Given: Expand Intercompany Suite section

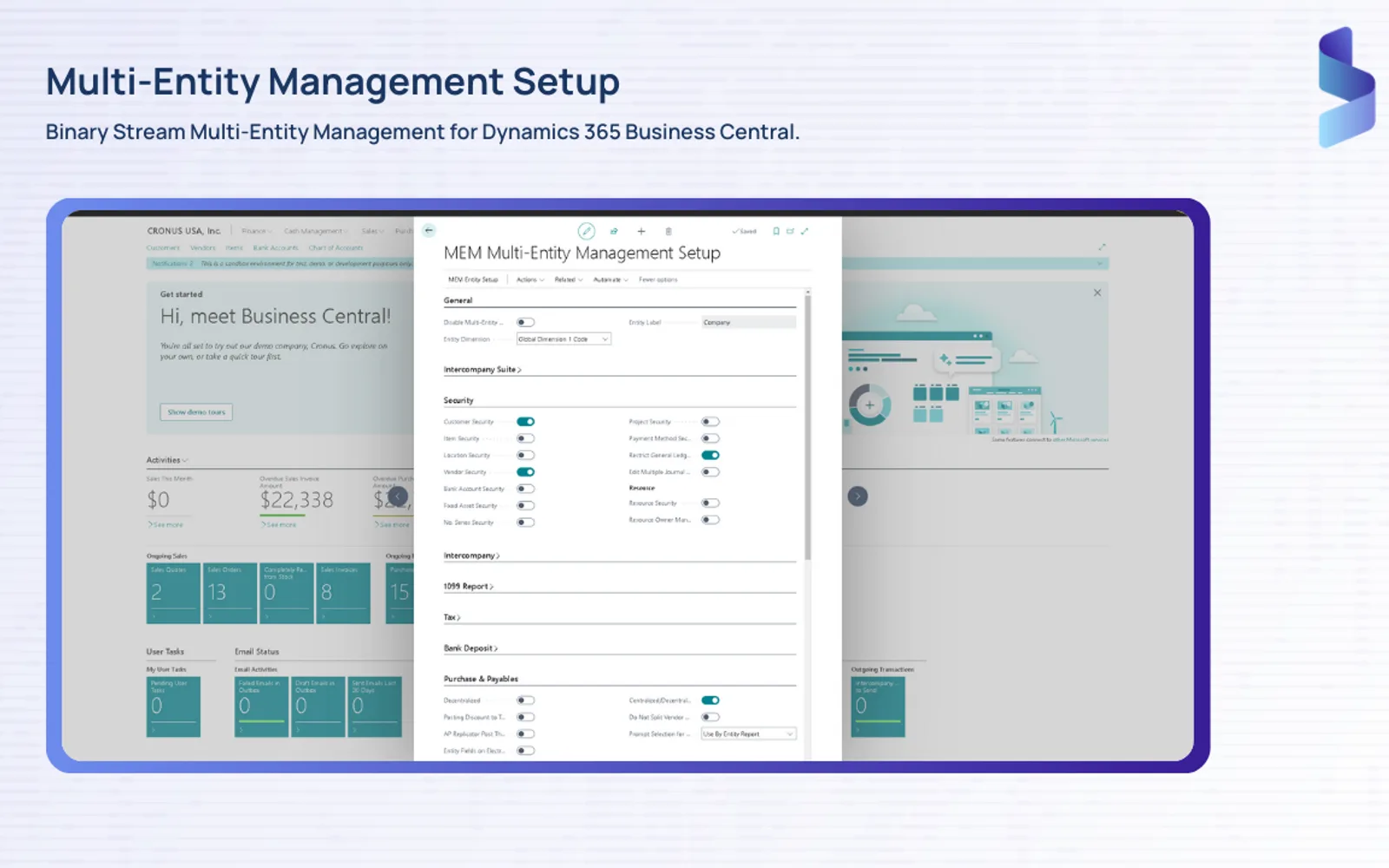Looking at the screenshot, I should coord(483,370).
